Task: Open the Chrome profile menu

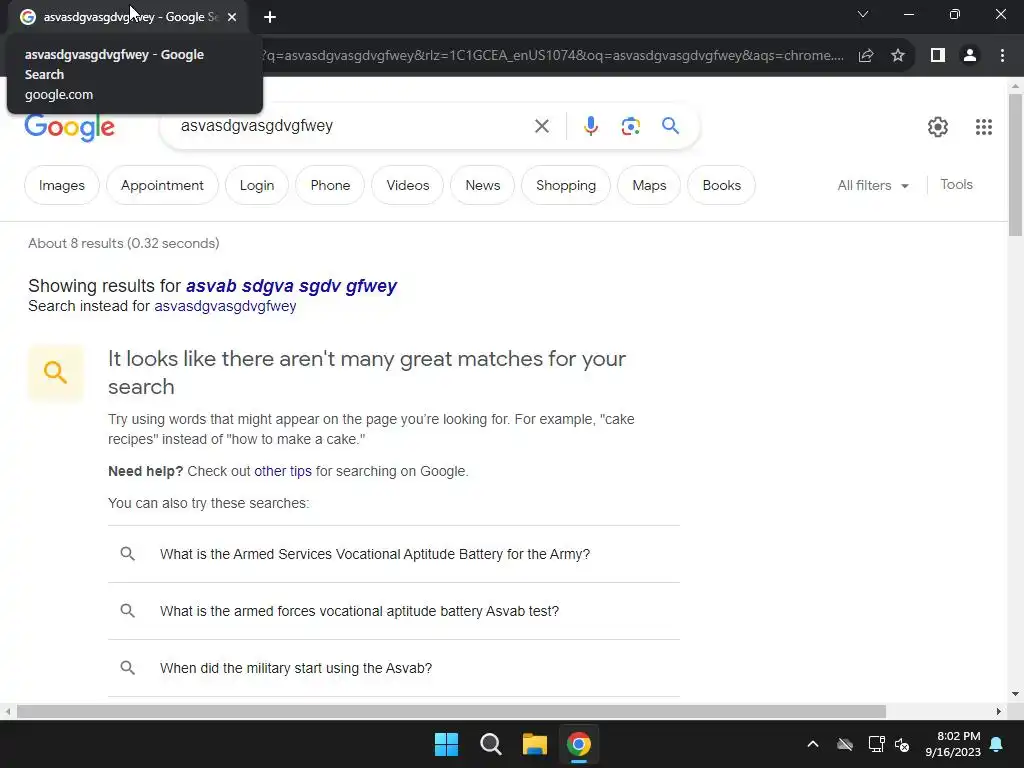Action: coord(970,56)
